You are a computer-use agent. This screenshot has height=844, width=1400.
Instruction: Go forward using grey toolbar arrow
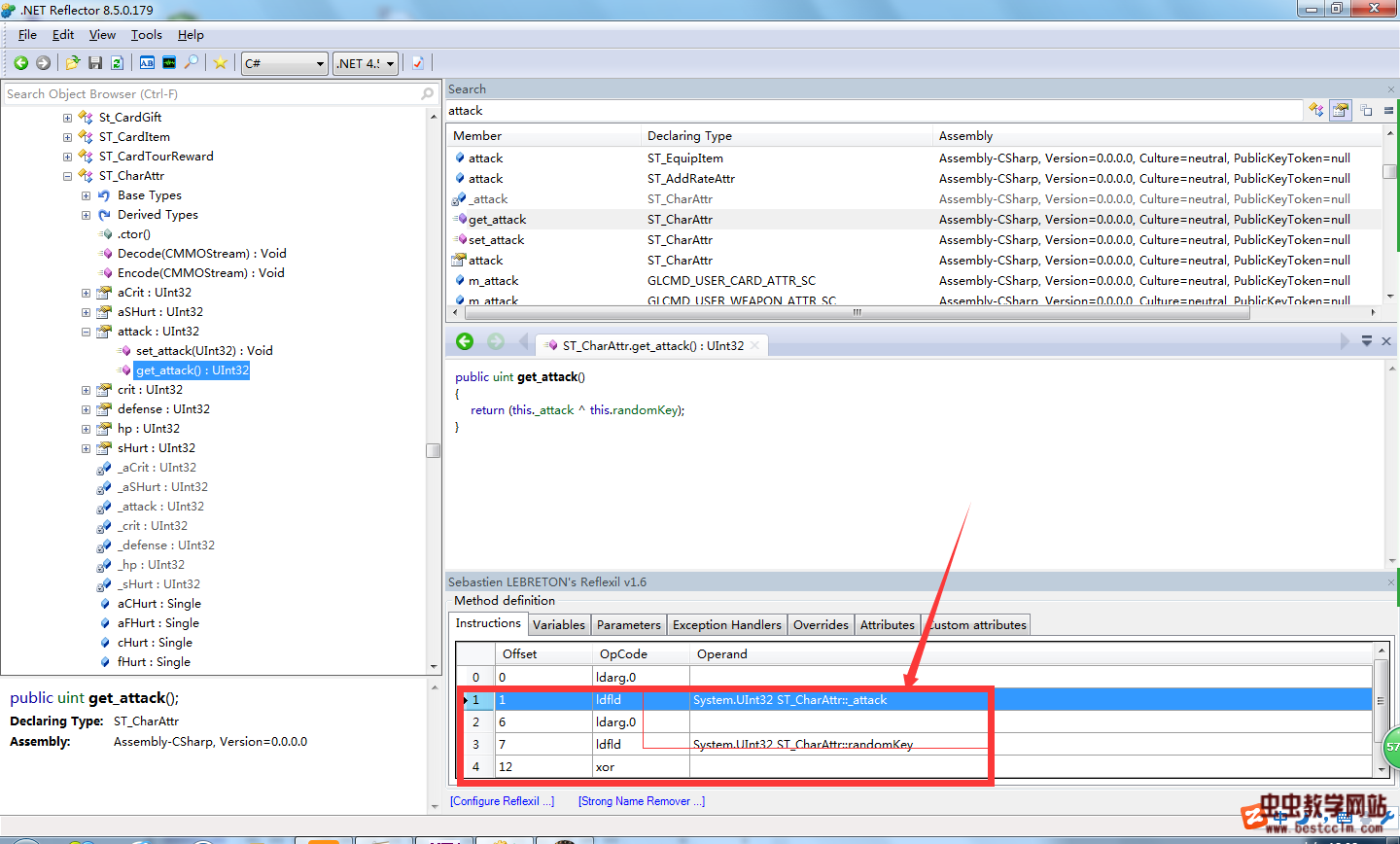(43, 63)
